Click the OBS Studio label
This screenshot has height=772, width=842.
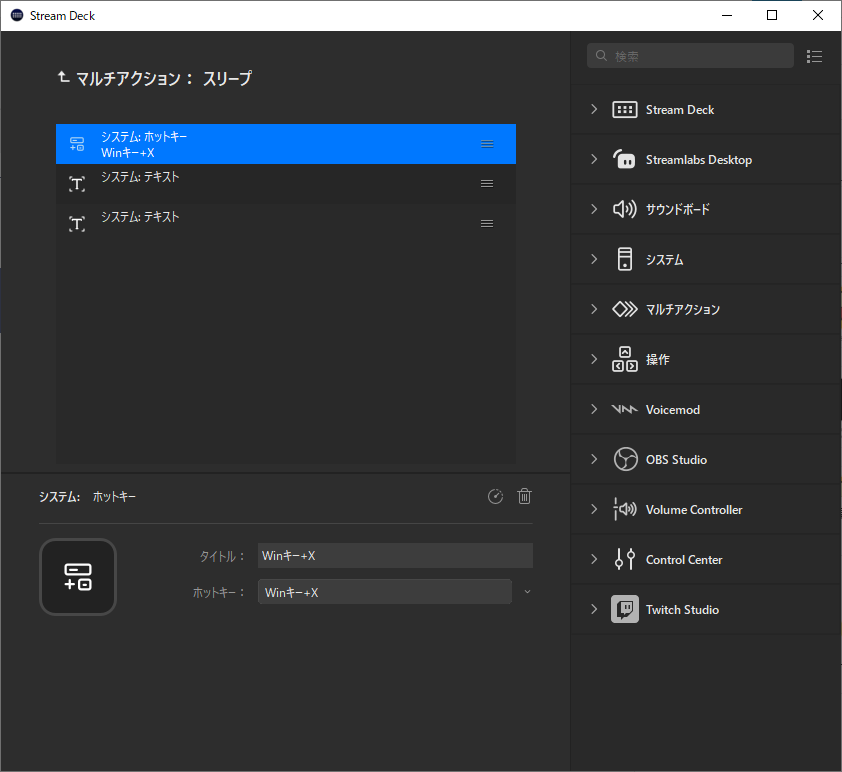point(676,460)
